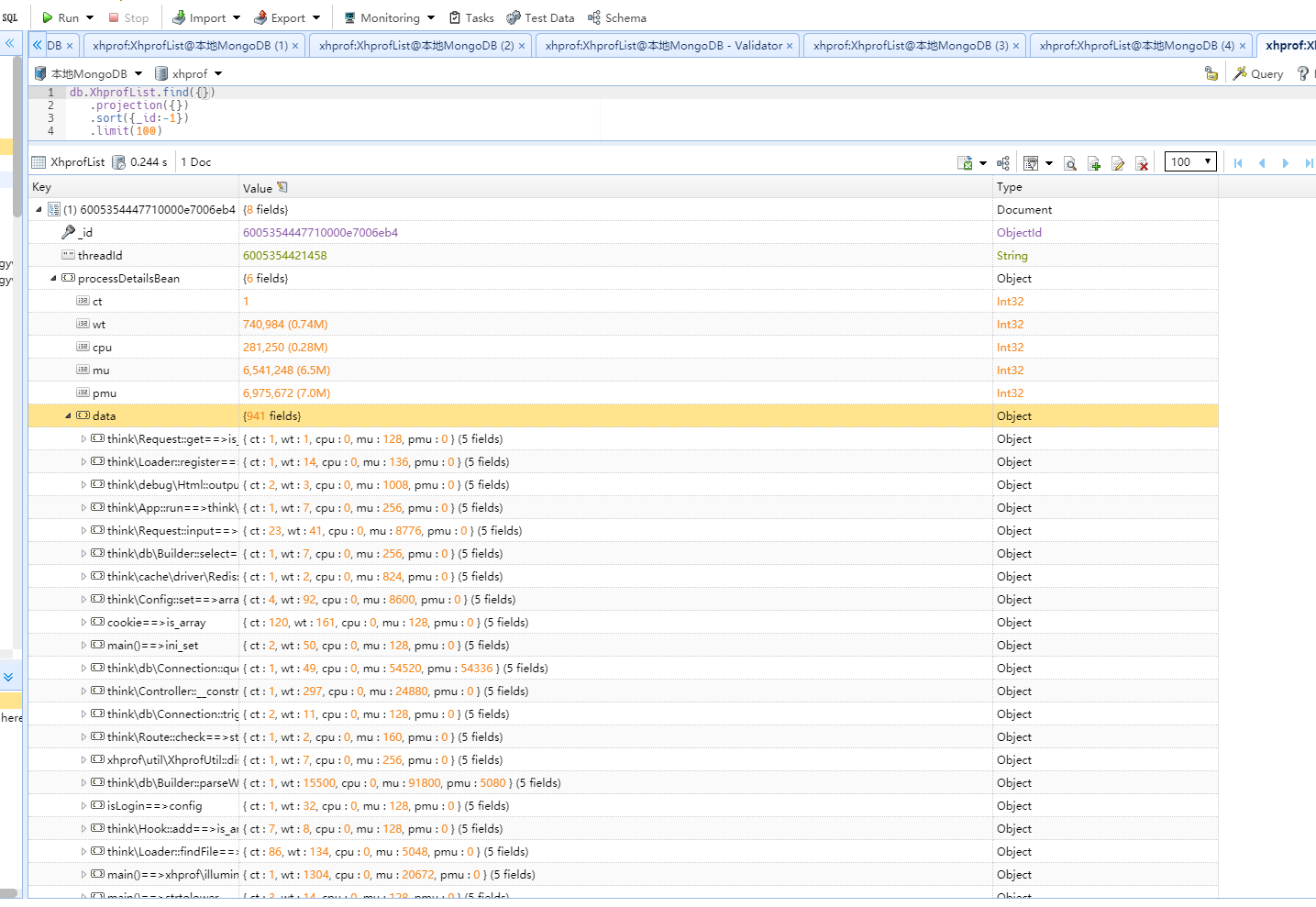Image resolution: width=1316 pixels, height=907 pixels.
Task: Click the left sidebar vertical scrollbar
Action: pyautogui.click(x=17, y=138)
